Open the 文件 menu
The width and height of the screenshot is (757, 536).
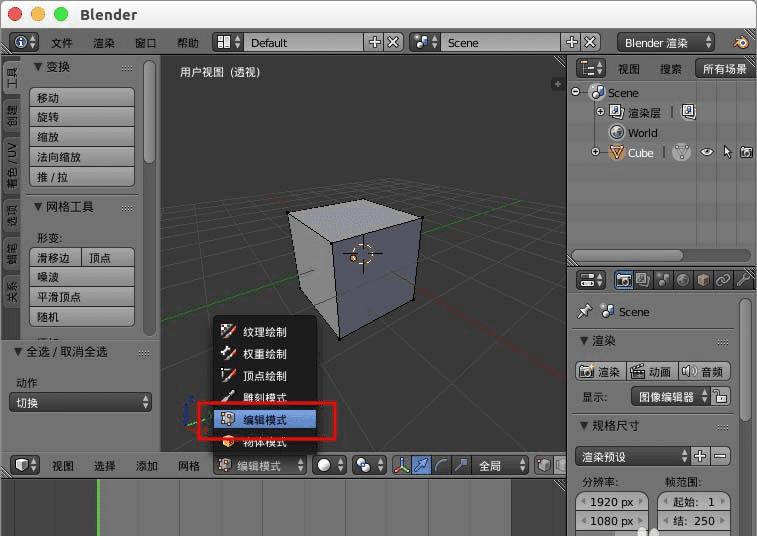coord(62,43)
